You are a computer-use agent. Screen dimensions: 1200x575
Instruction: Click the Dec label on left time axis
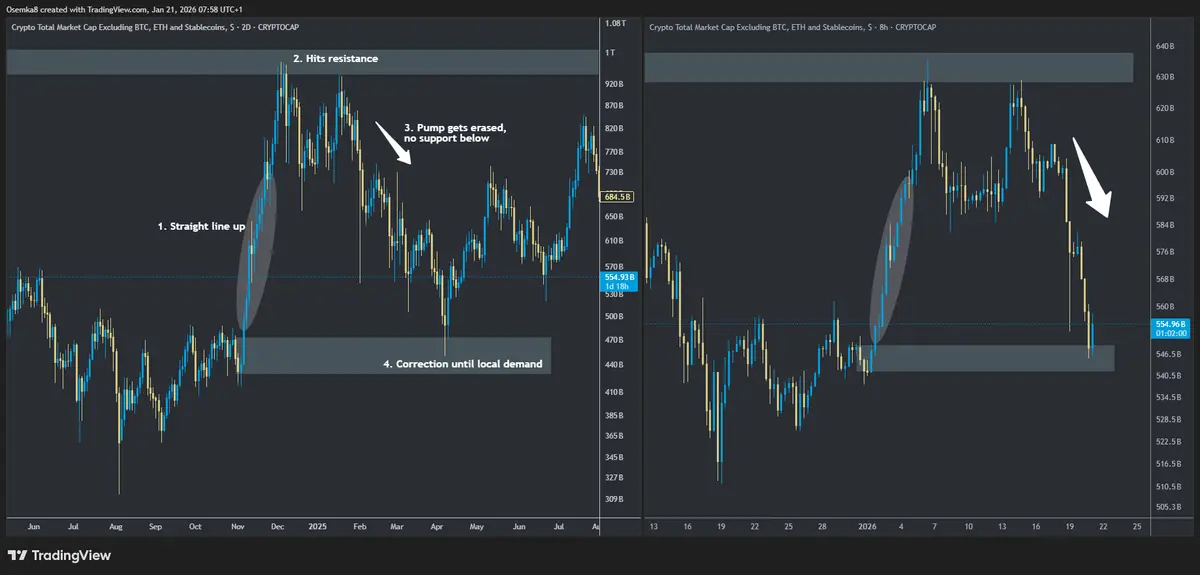[x=277, y=526]
